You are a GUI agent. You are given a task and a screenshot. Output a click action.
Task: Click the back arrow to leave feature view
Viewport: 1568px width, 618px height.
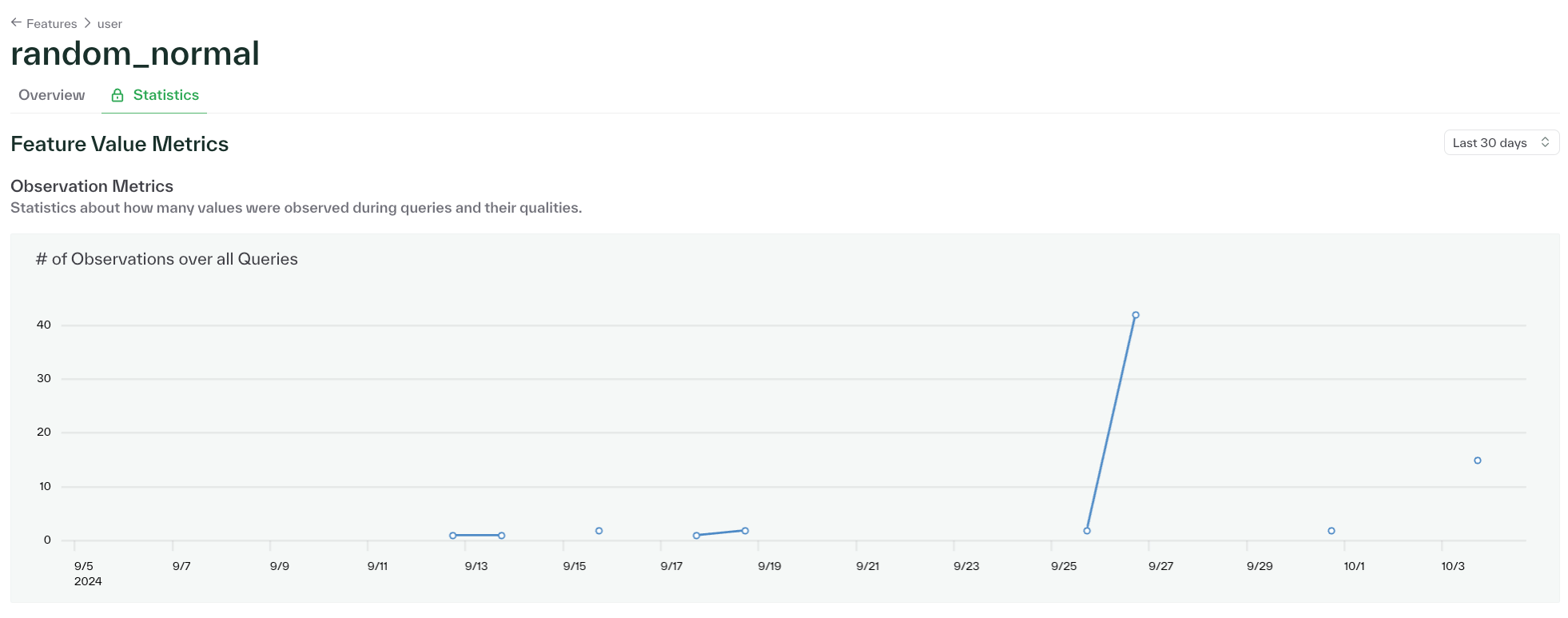click(16, 22)
